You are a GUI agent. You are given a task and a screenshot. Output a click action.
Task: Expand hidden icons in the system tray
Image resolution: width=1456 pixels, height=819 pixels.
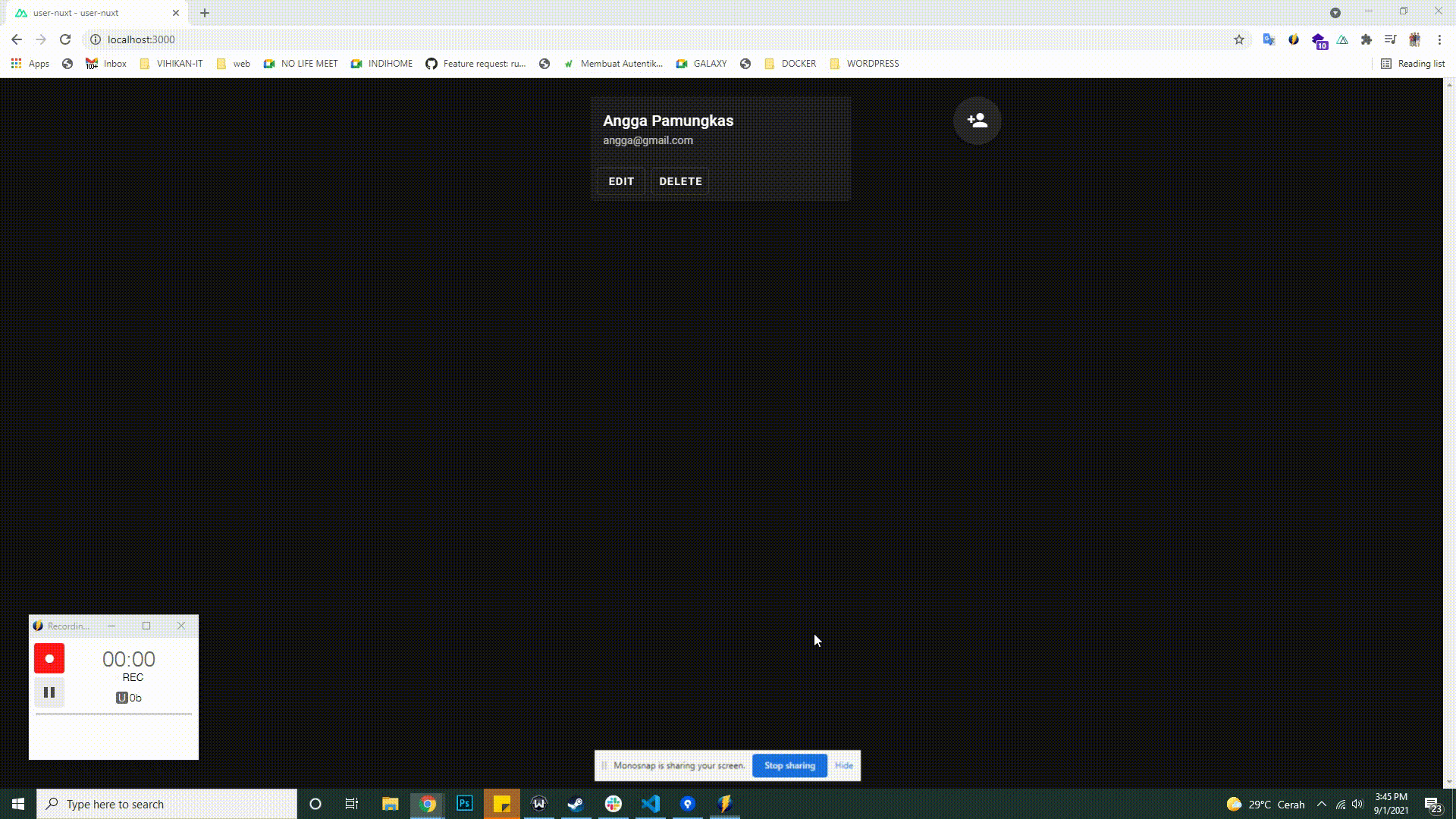pyautogui.click(x=1323, y=804)
